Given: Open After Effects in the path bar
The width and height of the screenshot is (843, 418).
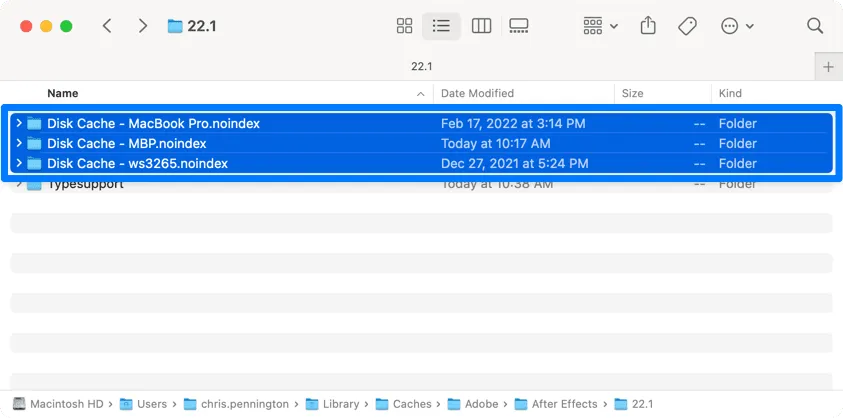Looking at the screenshot, I should click(x=556, y=404).
